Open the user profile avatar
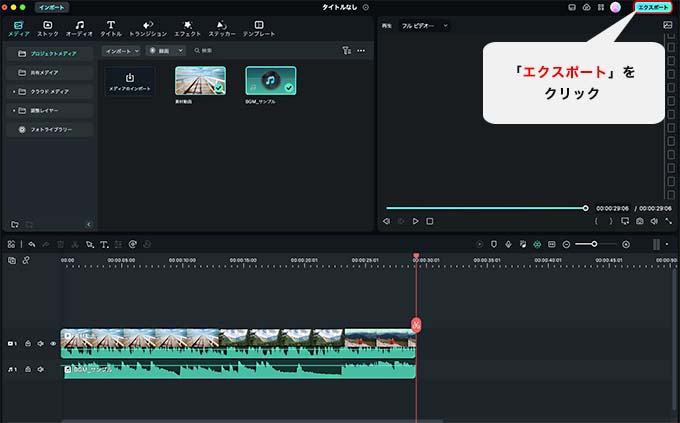Viewport: 680px width, 423px height. [615, 7]
